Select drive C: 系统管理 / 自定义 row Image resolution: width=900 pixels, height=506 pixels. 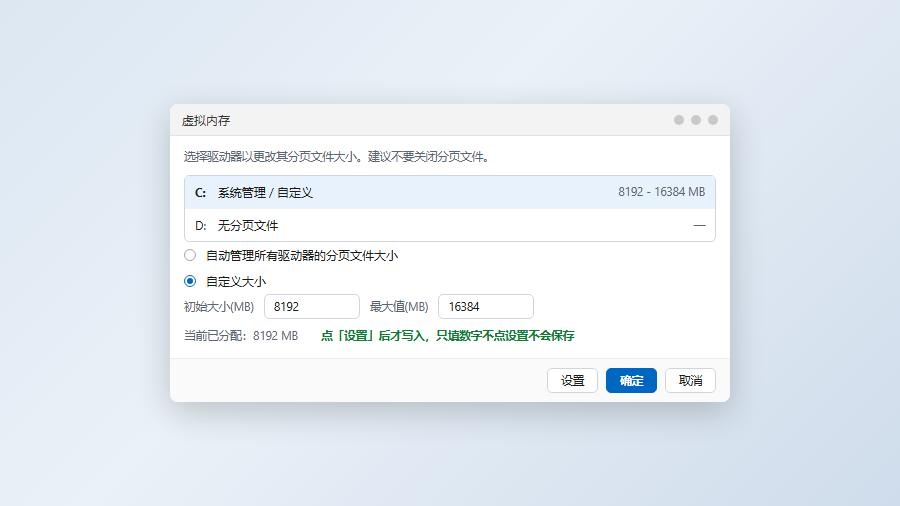[449, 192]
